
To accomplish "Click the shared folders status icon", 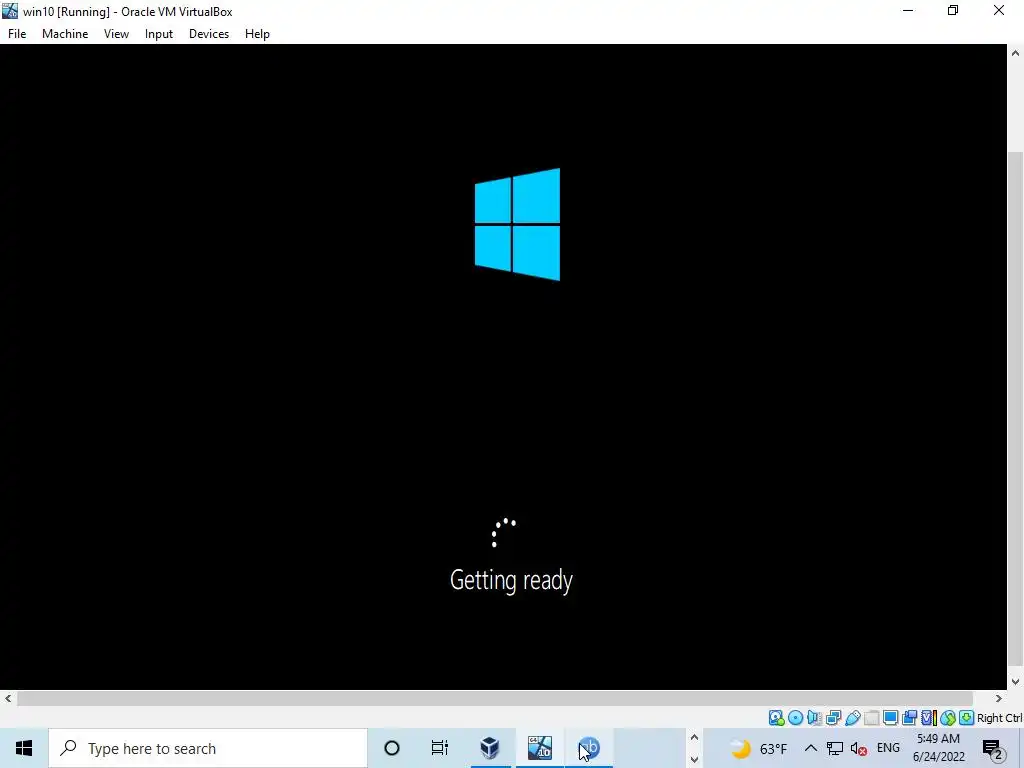I will [871, 718].
